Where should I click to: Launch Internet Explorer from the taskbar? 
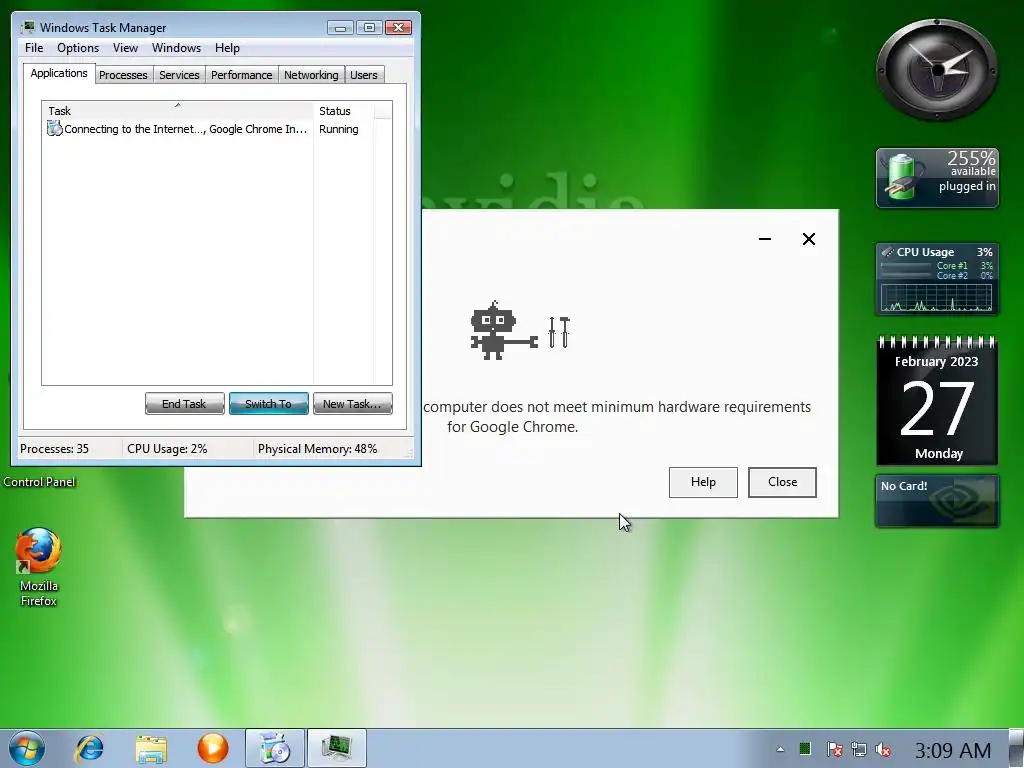tap(89, 748)
